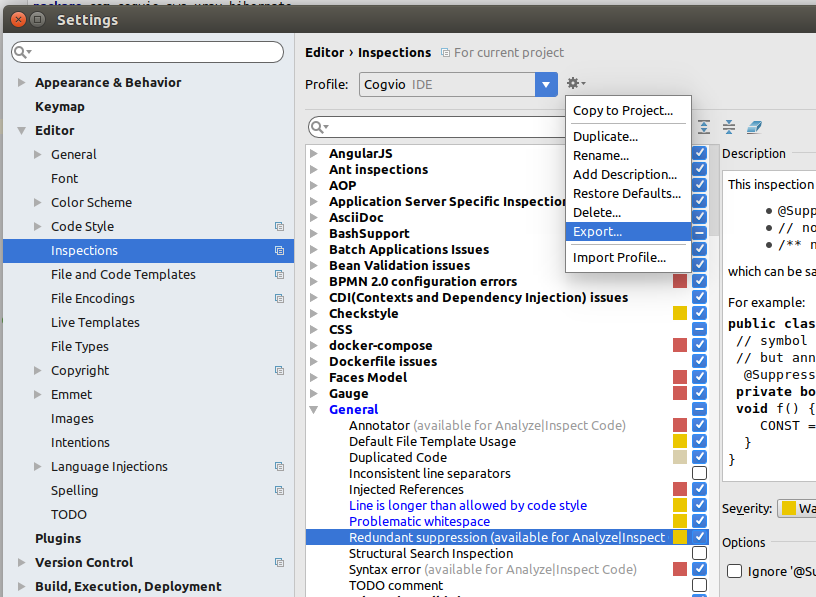Click the Expand All tree icon
The image size is (816, 597).
[704, 126]
